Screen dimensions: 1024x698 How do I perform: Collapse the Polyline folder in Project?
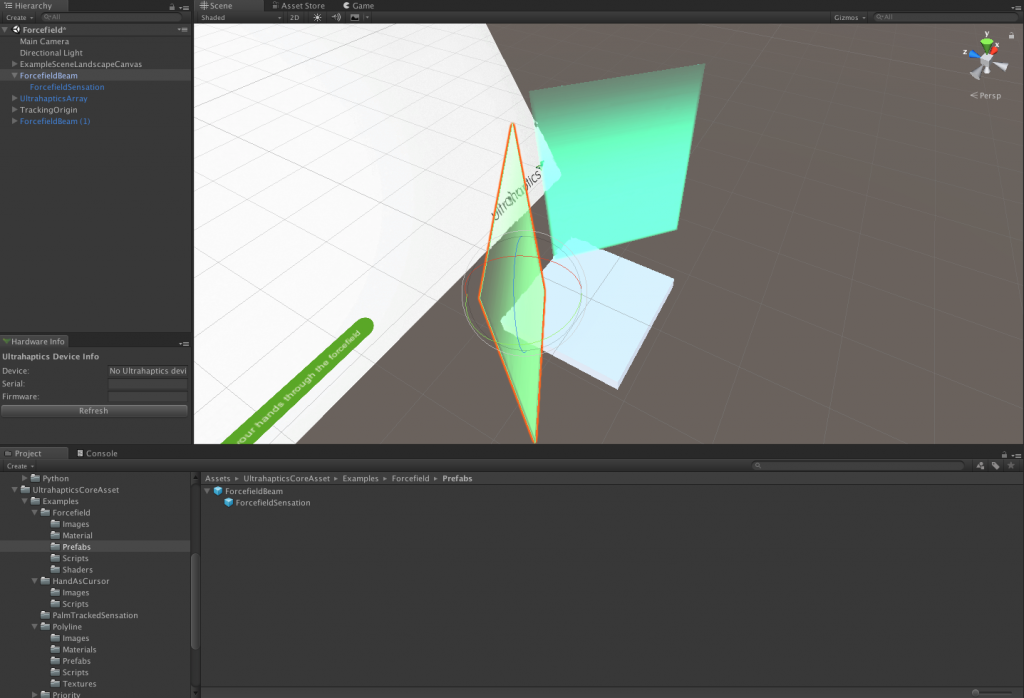[x=35, y=627]
